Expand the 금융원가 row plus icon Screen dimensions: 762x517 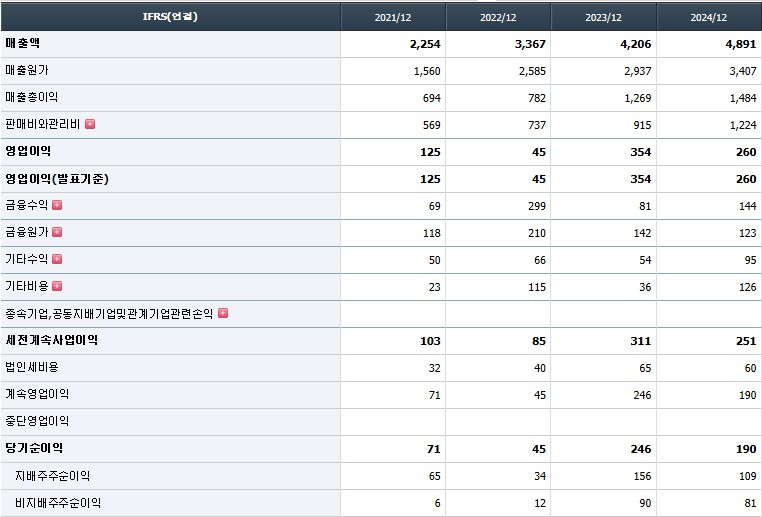click(x=57, y=232)
